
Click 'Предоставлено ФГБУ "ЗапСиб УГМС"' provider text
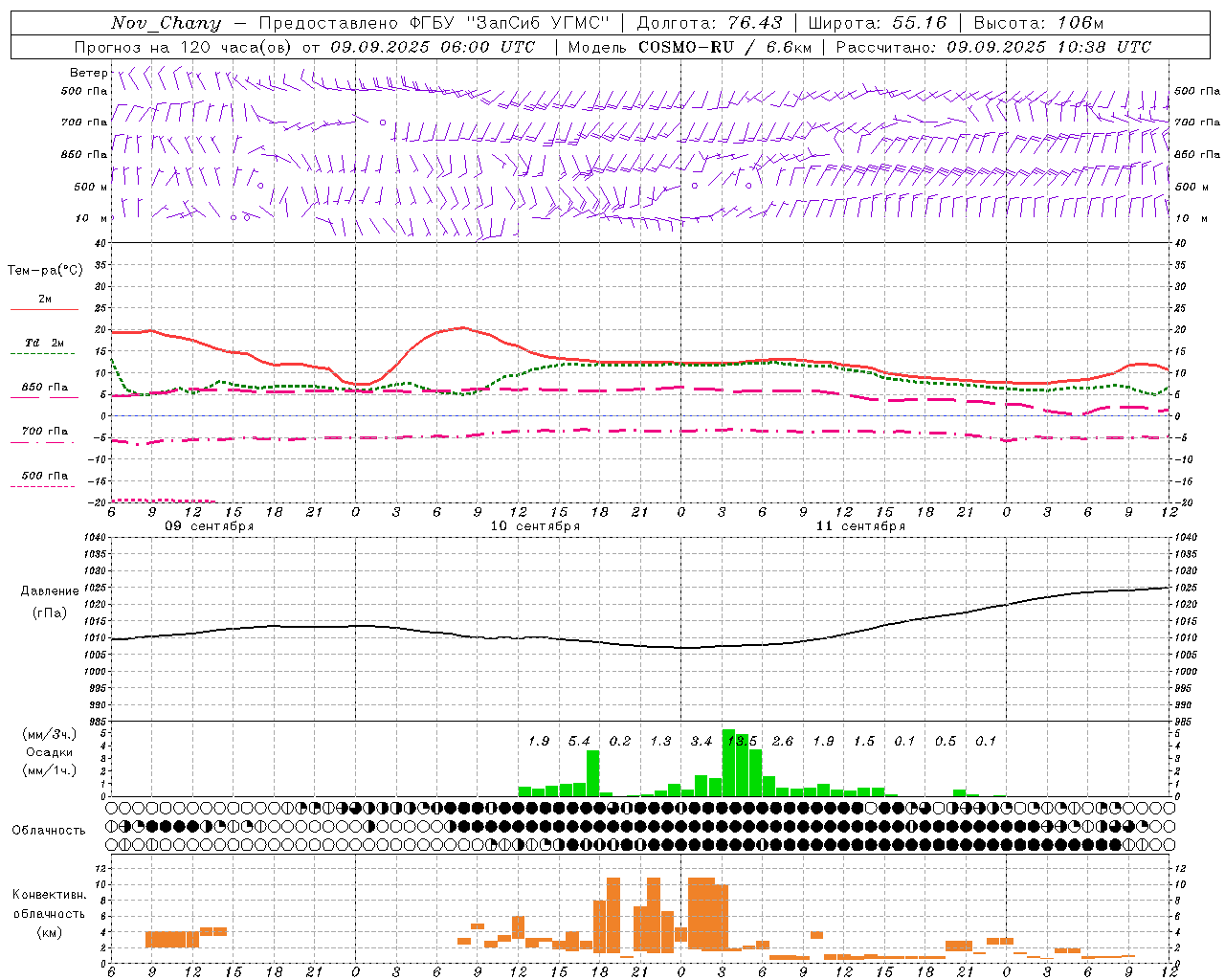pyautogui.click(x=434, y=23)
